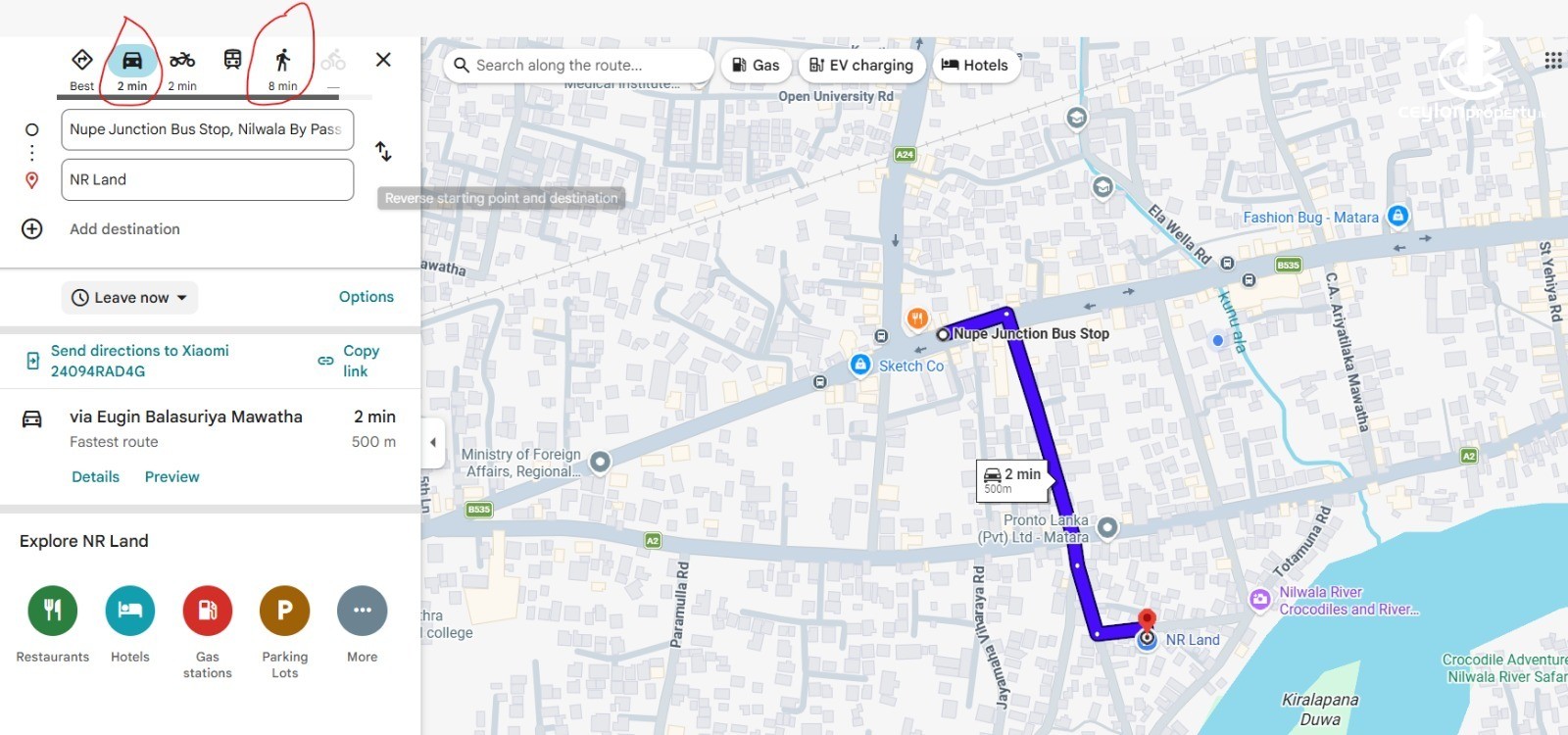The height and width of the screenshot is (735, 1568).
Task: Open route Details link
Action: tap(96, 477)
